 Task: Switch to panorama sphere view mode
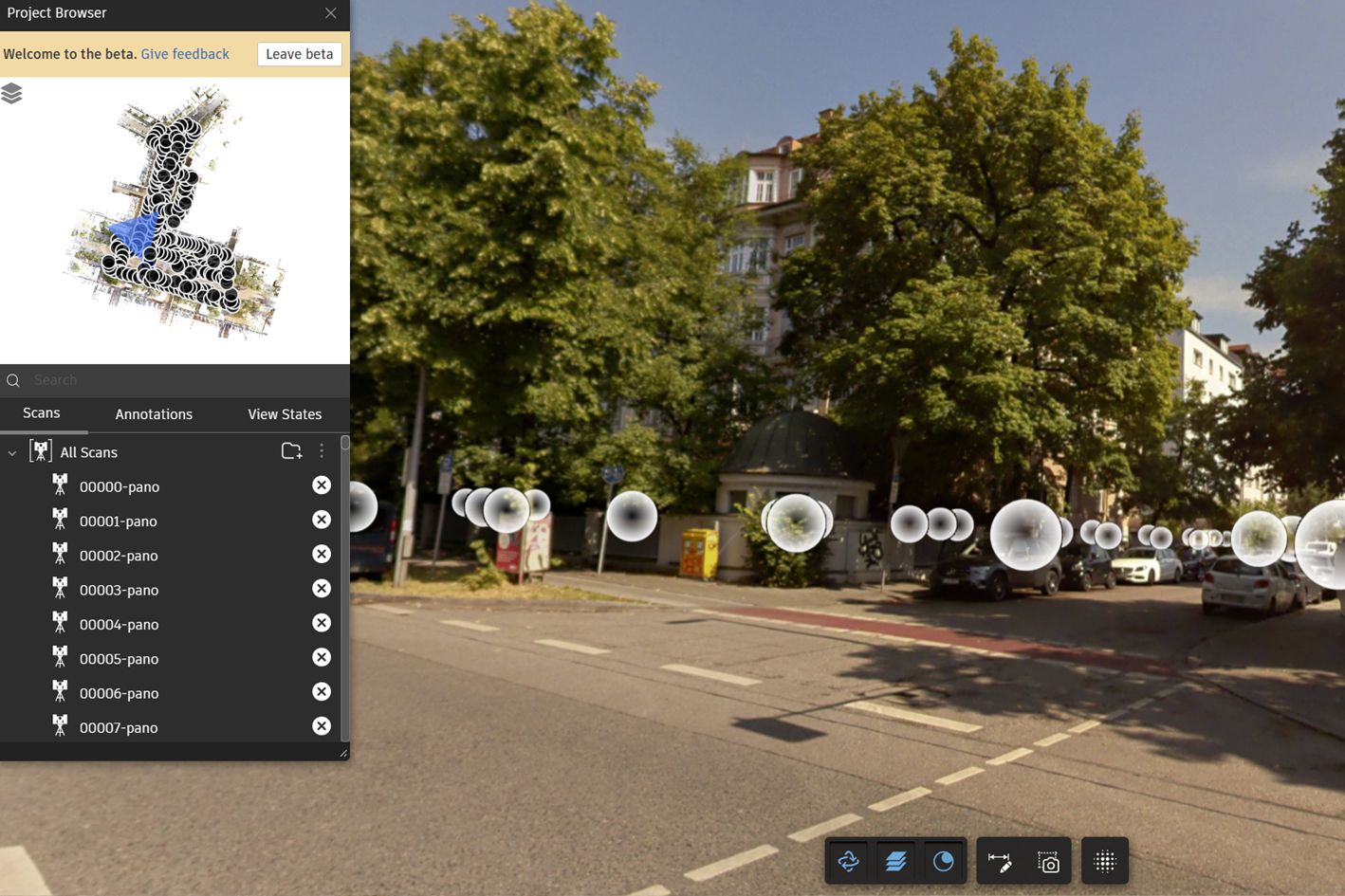click(944, 861)
